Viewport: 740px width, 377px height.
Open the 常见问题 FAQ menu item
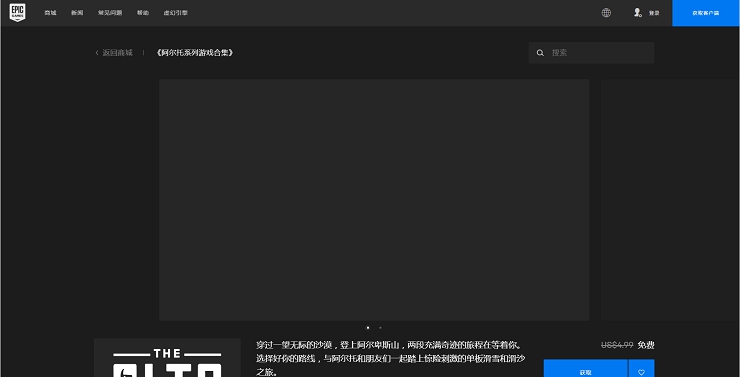(110, 13)
